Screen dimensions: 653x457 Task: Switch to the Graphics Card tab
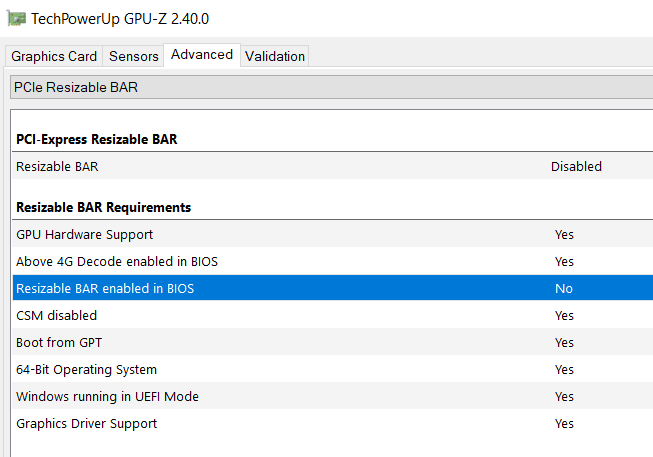(x=54, y=56)
